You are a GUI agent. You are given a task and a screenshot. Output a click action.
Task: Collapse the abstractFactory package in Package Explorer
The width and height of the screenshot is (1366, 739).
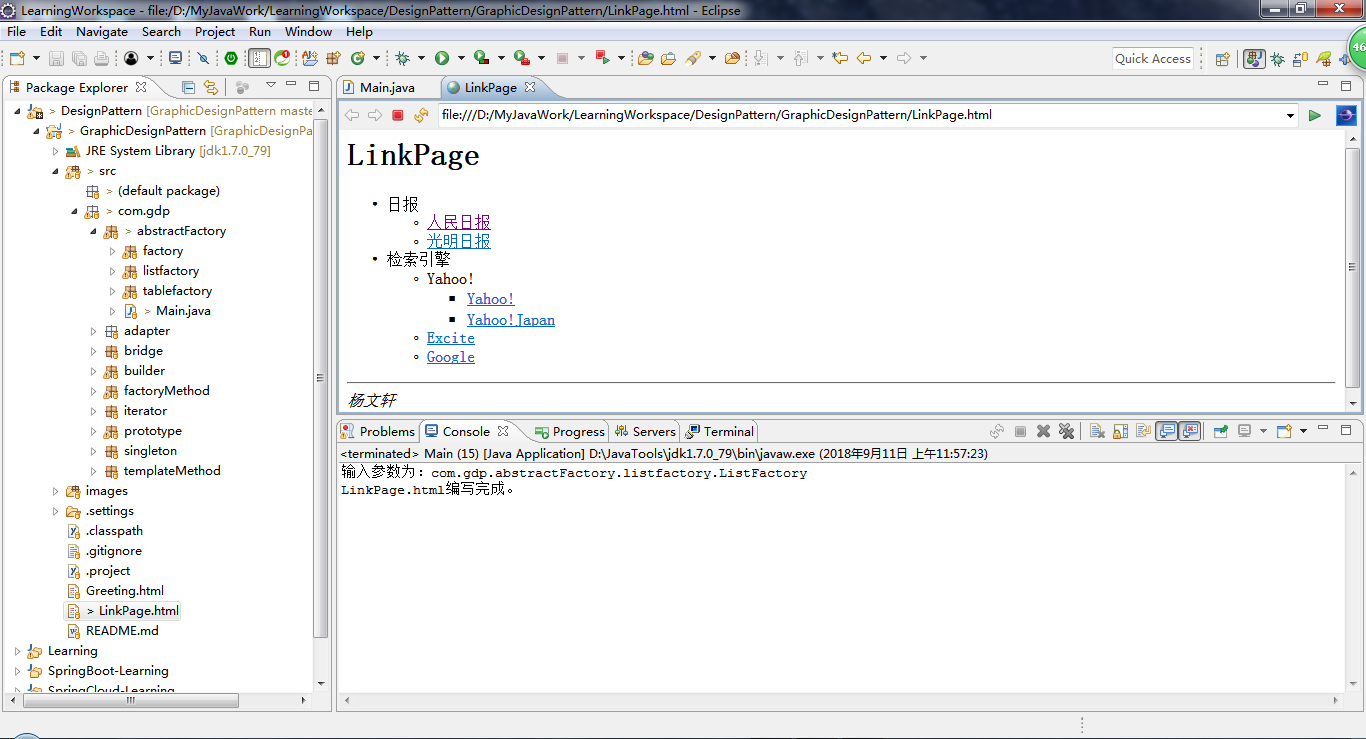93,231
